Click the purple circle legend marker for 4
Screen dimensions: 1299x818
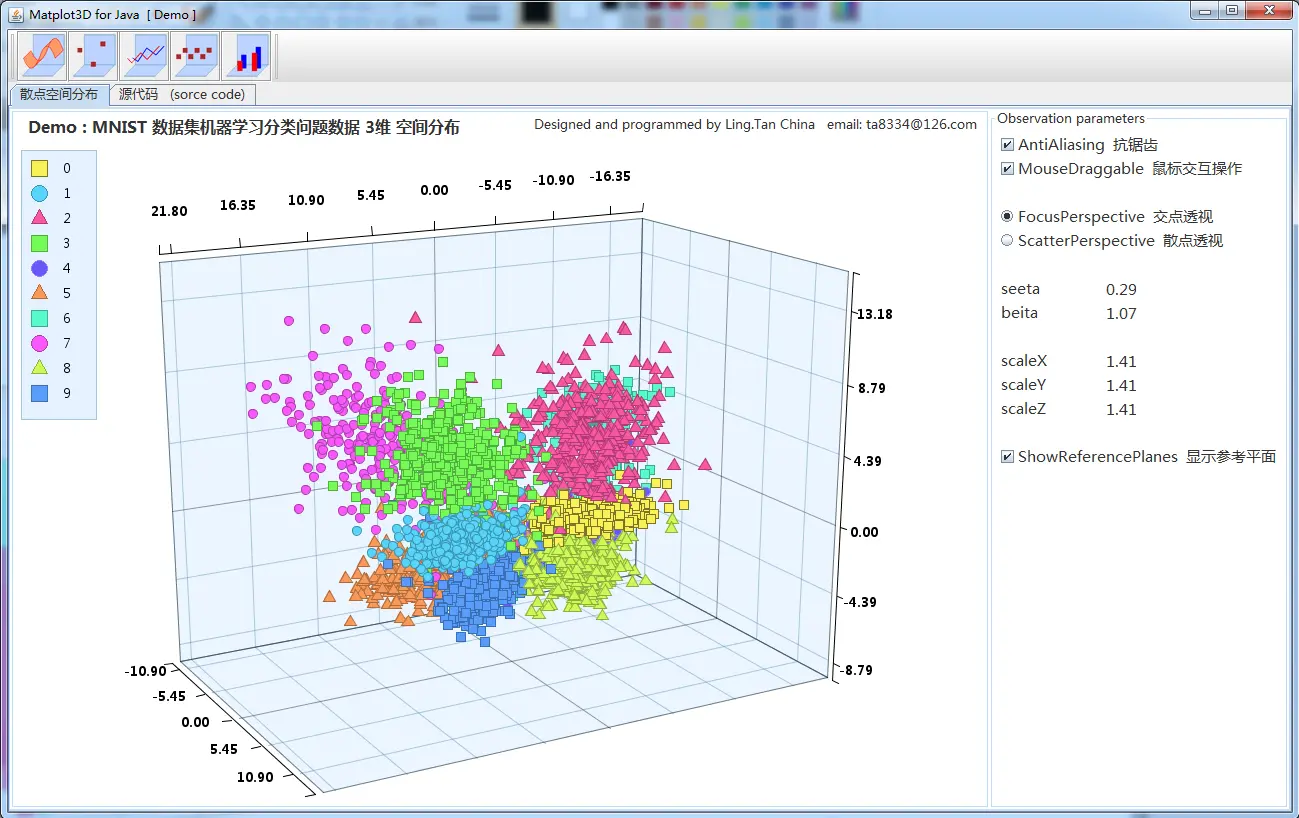pyautogui.click(x=40, y=268)
